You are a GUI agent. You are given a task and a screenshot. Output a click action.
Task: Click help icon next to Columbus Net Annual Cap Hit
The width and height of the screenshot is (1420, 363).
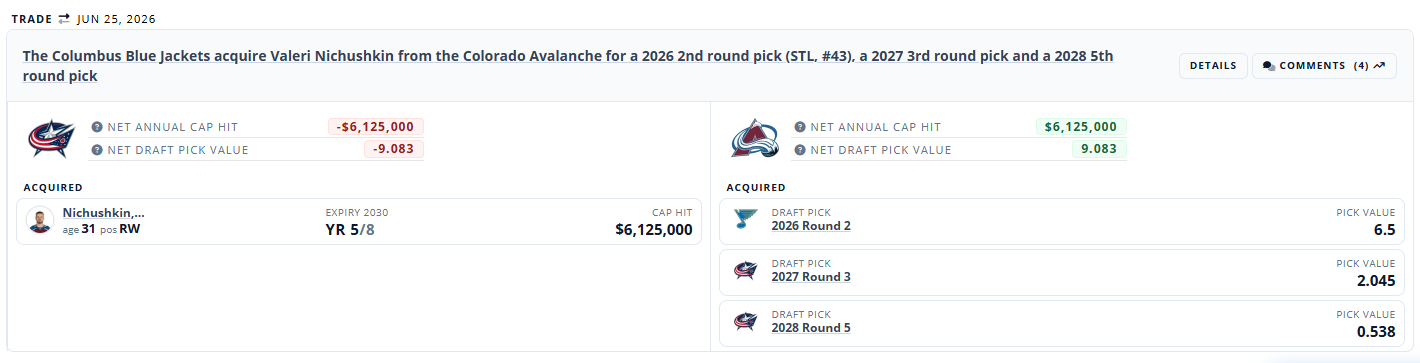(x=97, y=127)
